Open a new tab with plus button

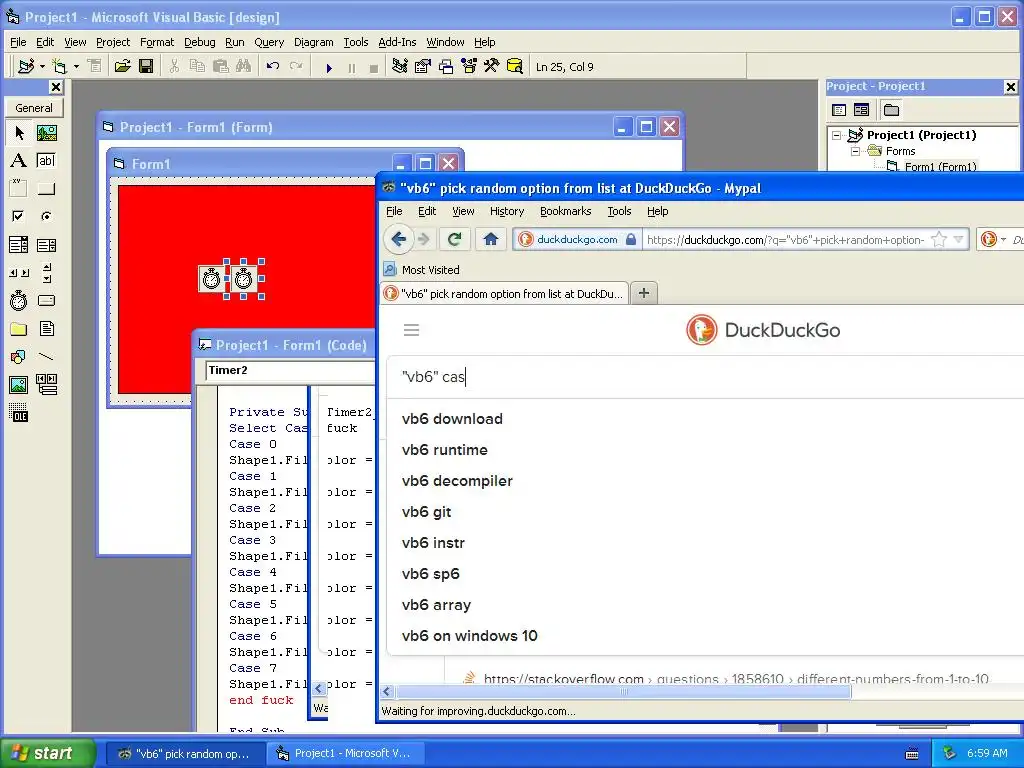(644, 293)
